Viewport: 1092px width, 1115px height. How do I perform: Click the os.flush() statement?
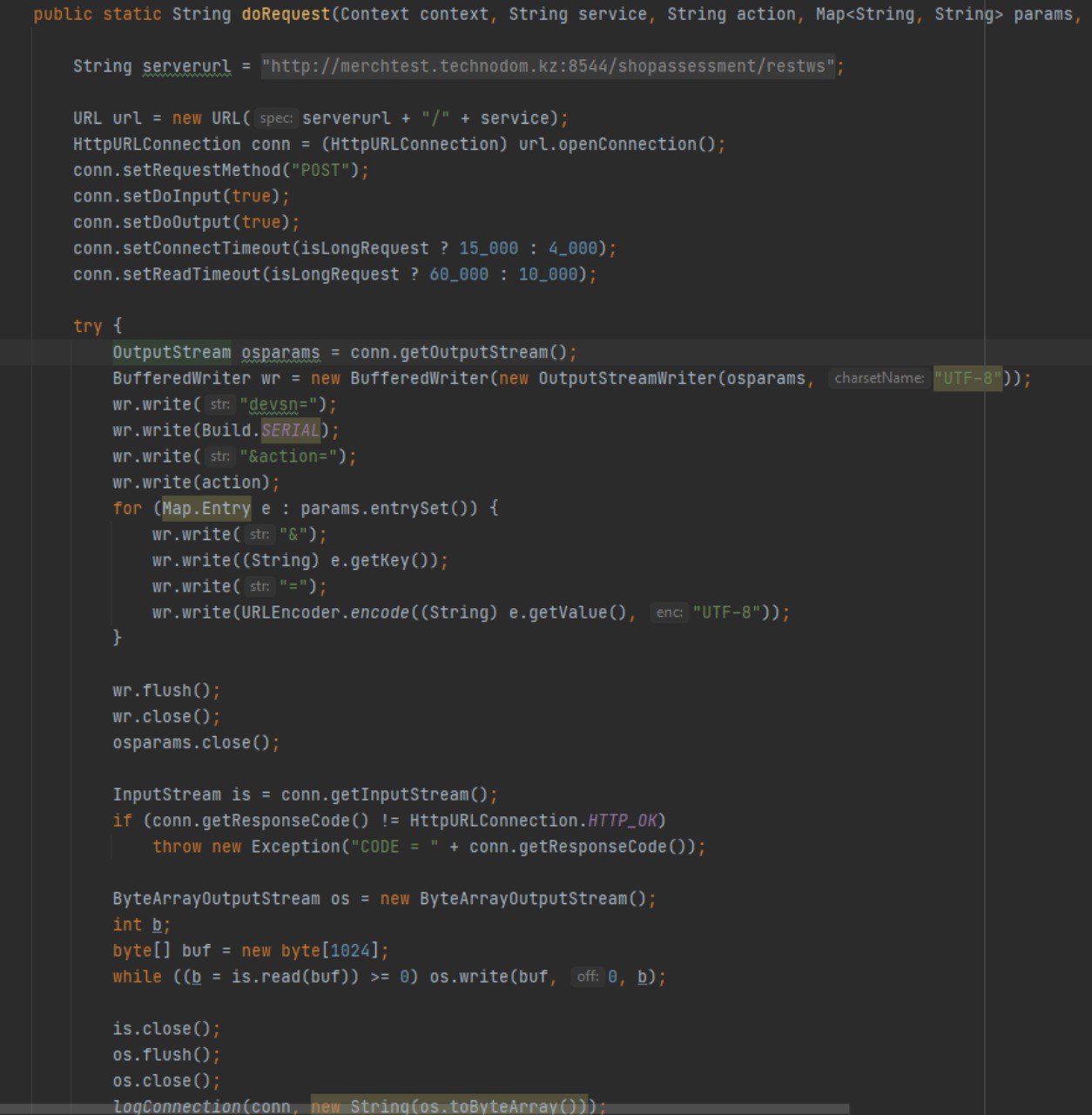[166, 1056]
